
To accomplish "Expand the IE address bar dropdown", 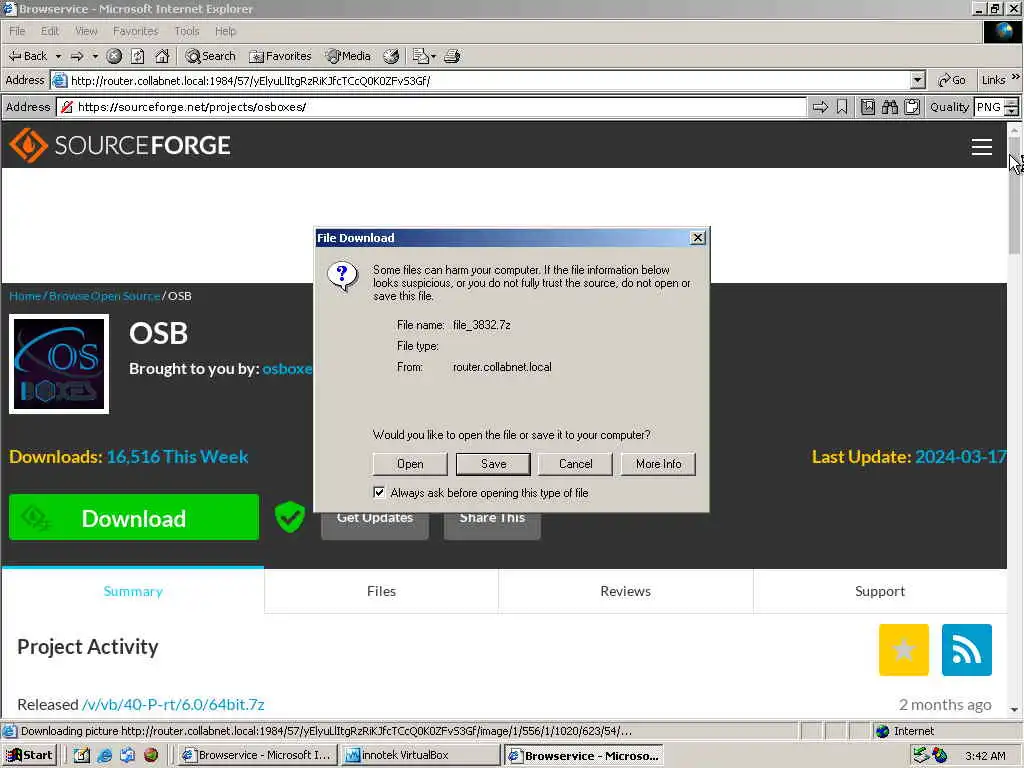I will (918, 80).
